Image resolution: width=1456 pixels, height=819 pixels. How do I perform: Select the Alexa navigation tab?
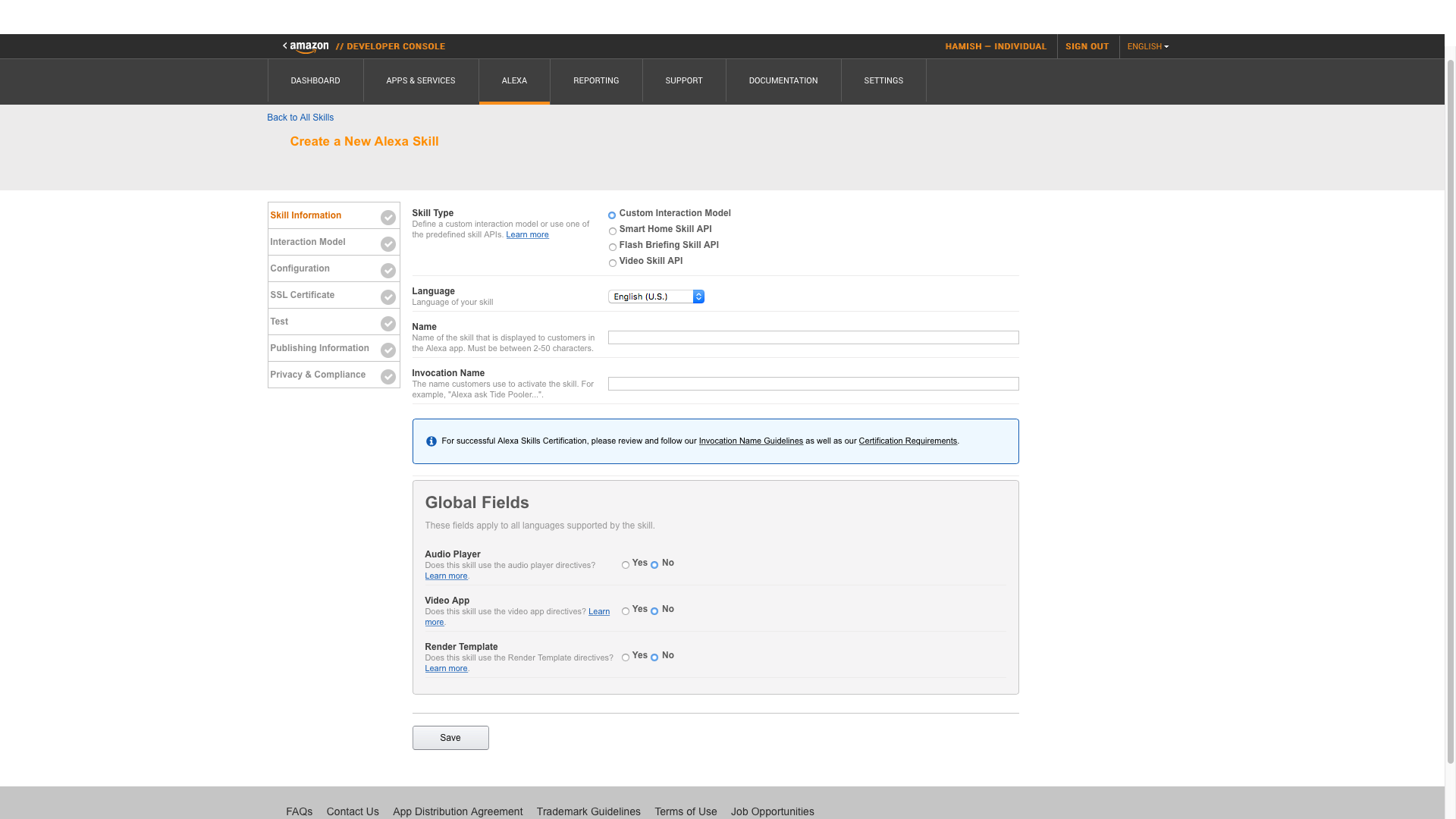[x=514, y=80]
